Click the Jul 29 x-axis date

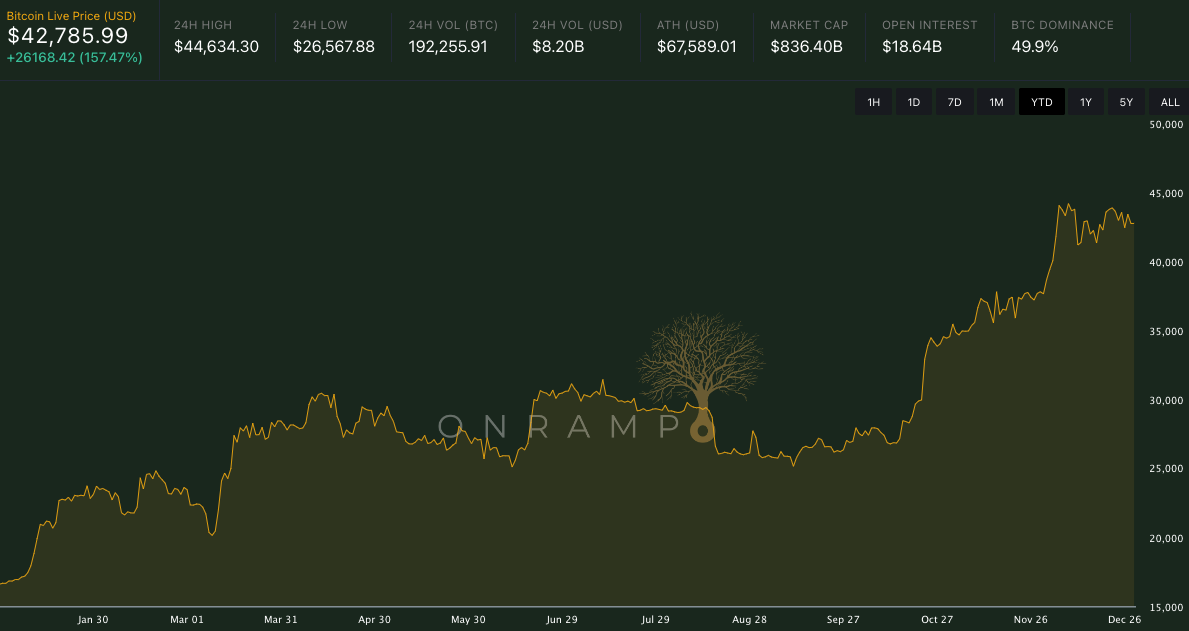[x=656, y=620]
